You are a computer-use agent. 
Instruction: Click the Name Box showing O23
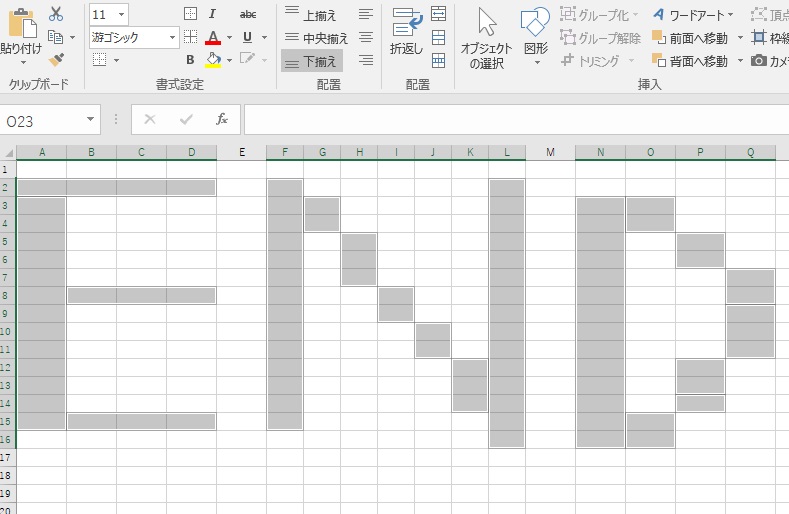[43, 120]
